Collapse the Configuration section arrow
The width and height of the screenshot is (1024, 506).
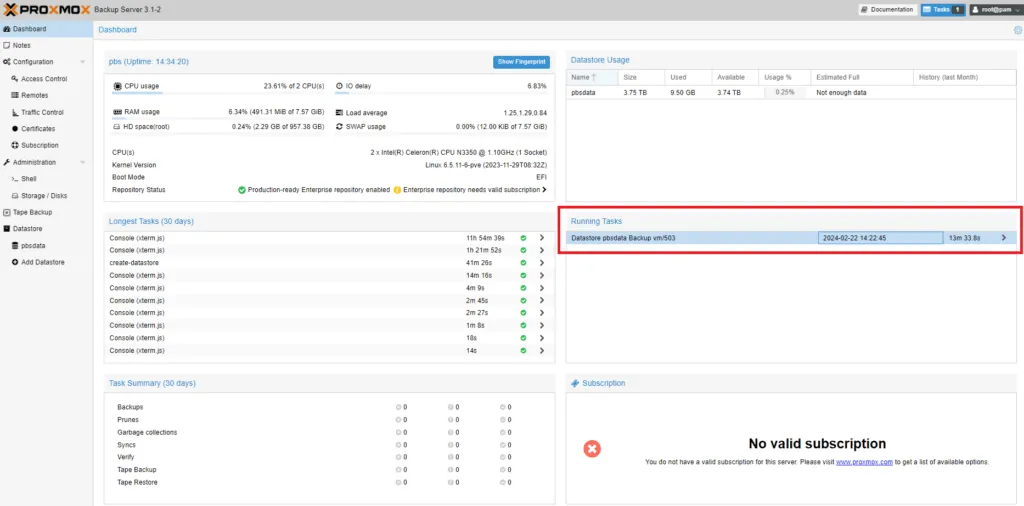tap(82, 62)
